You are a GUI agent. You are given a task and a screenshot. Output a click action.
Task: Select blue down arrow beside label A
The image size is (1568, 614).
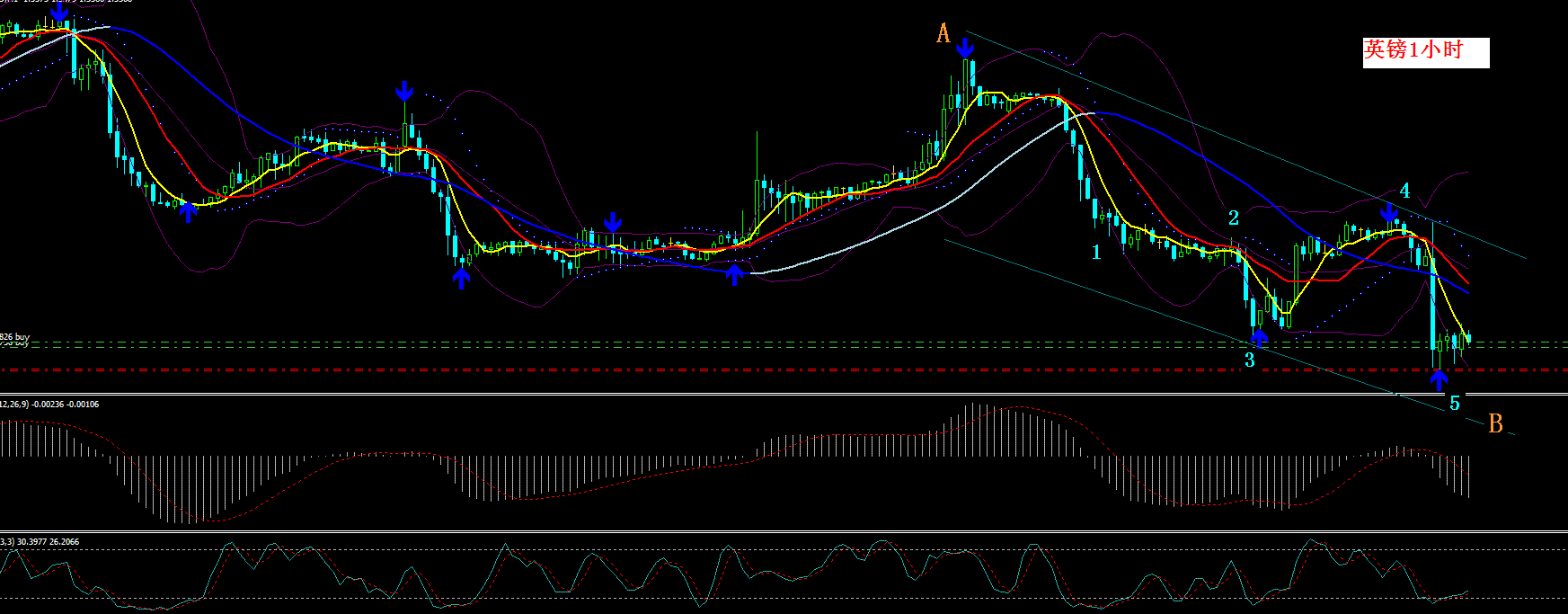click(x=965, y=47)
